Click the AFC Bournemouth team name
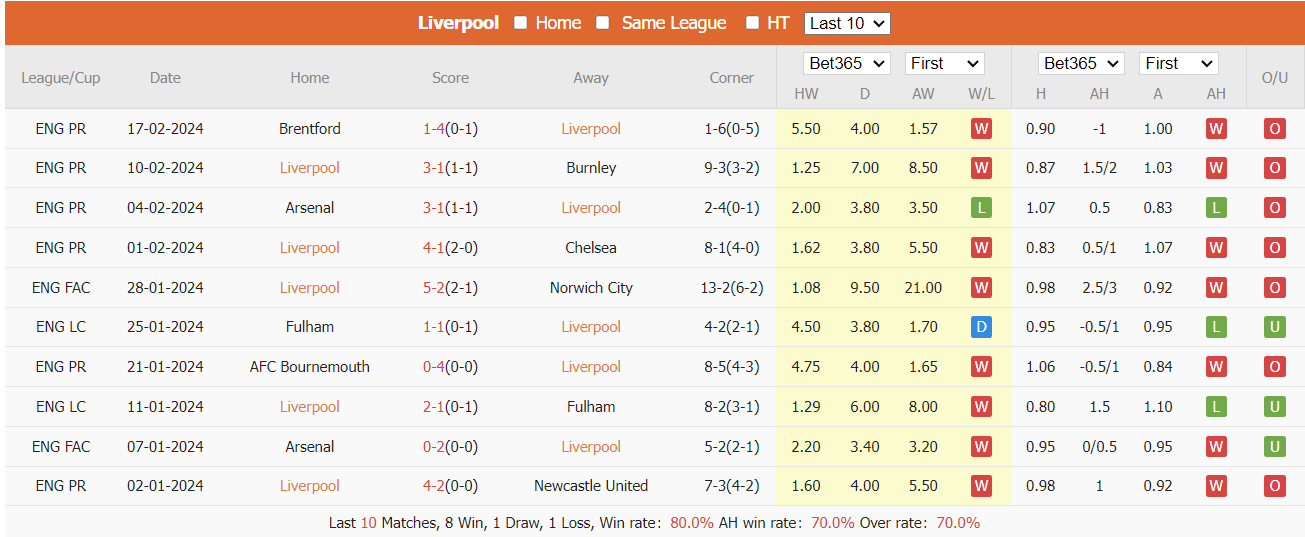Image resolution: width=1305 pixels, height=537 pixels. tap(310, 367)
